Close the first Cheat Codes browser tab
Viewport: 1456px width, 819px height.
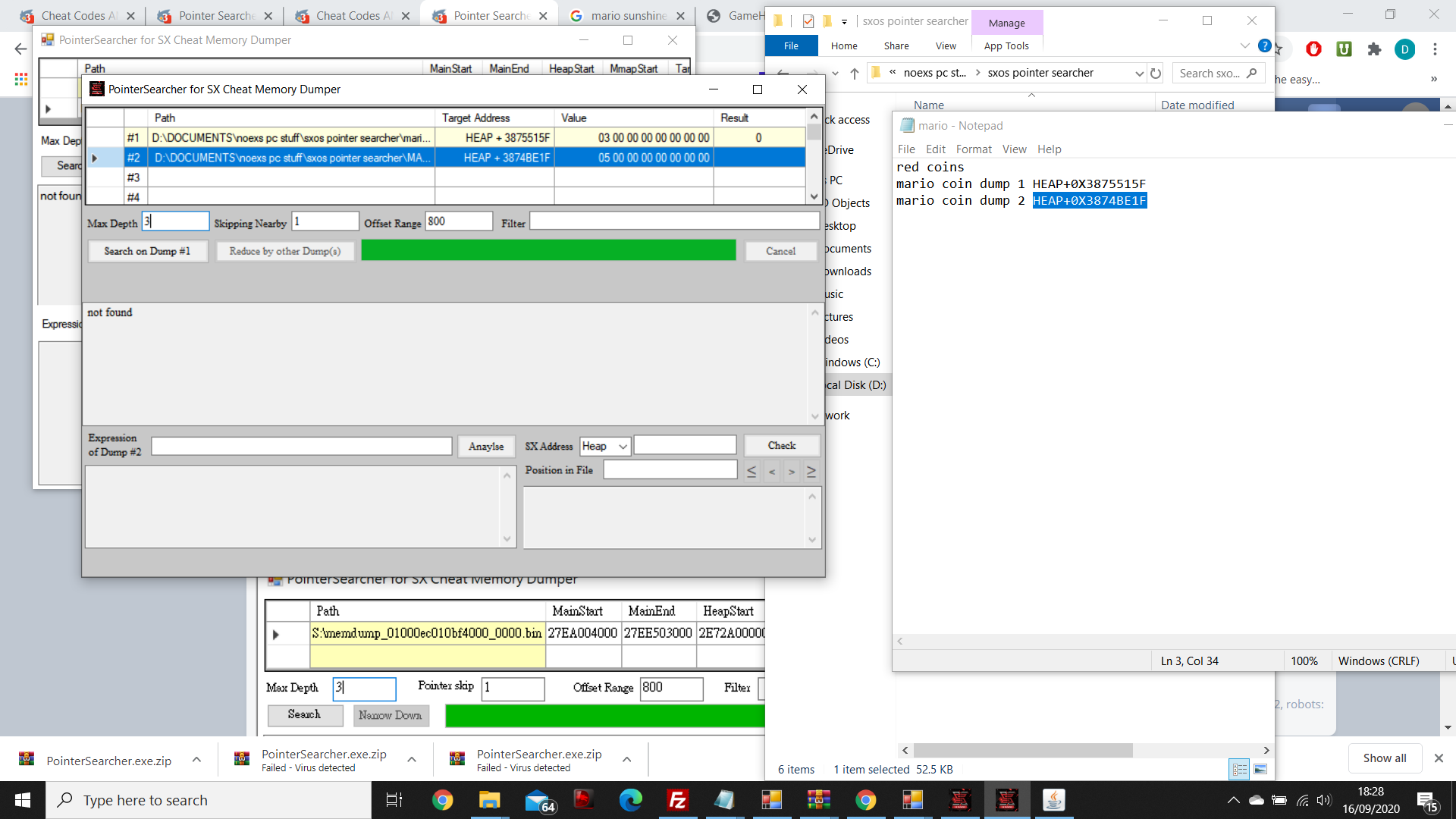tap(130, 15)
